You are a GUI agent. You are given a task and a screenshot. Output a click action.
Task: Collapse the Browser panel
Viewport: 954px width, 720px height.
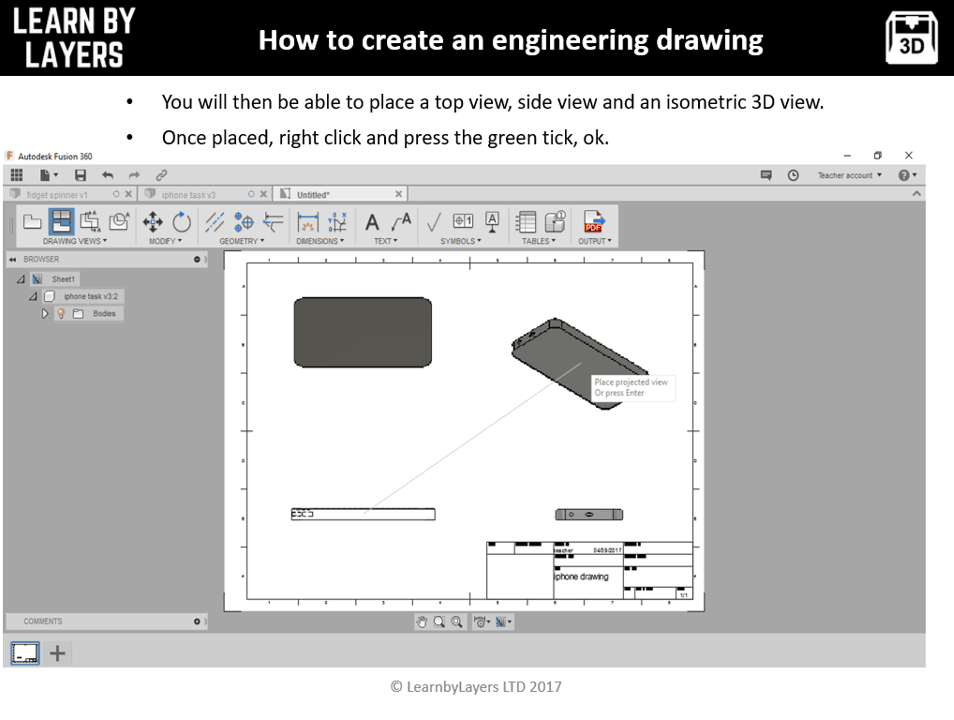coord(12,259)
